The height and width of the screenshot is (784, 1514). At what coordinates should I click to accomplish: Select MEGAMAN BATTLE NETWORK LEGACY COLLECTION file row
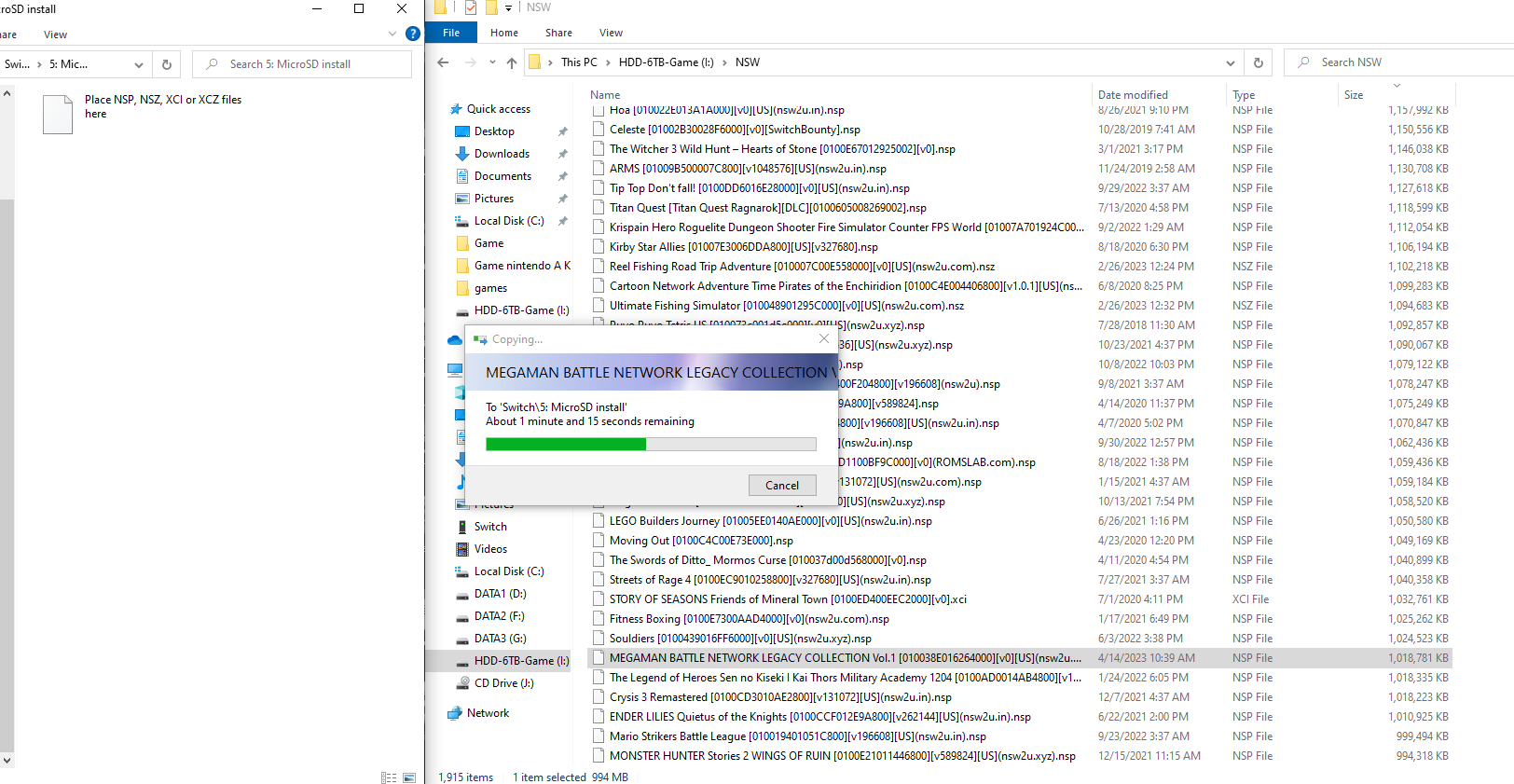click(1019, 658)
